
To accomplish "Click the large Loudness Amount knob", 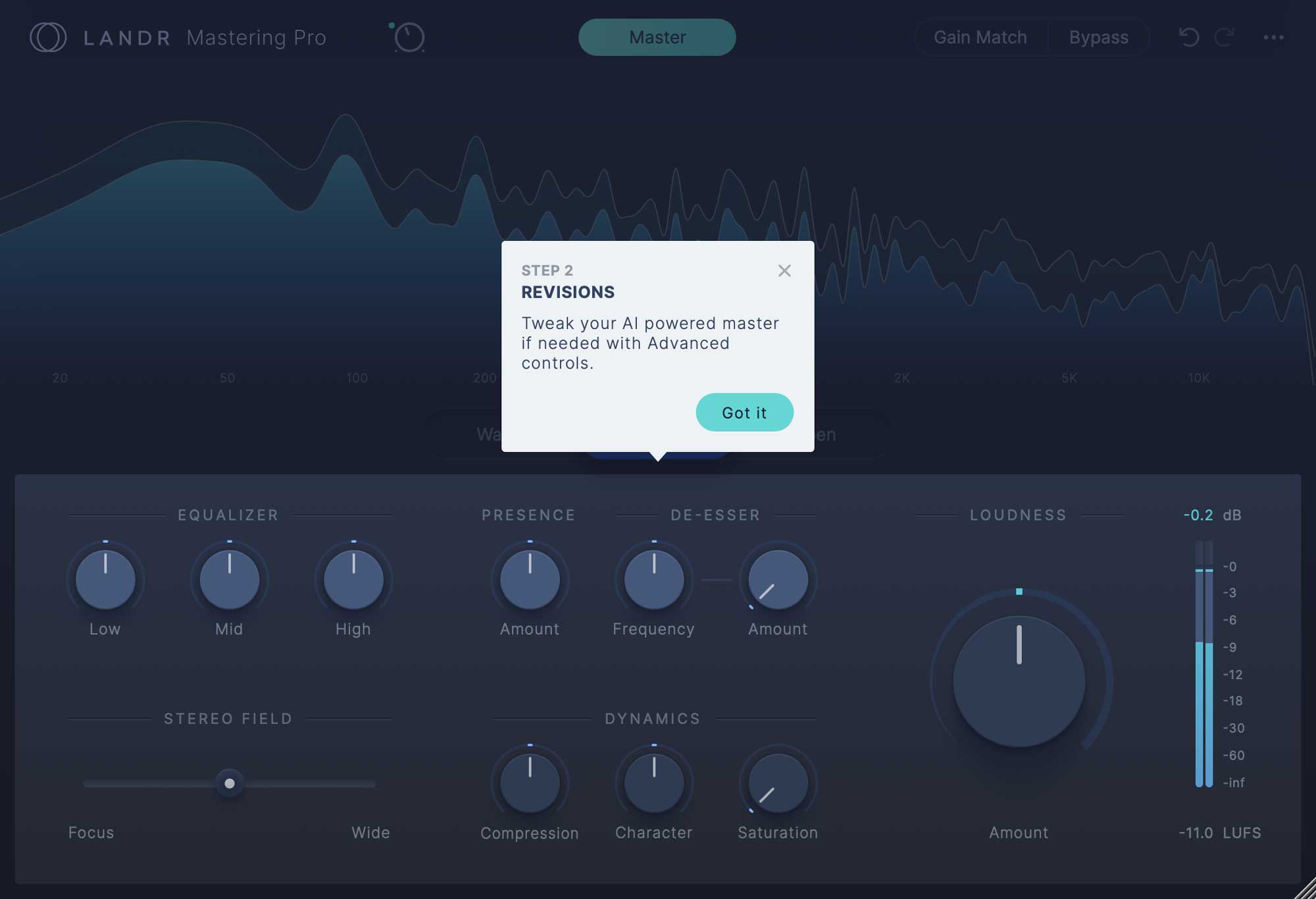I will pos(1019,681).
